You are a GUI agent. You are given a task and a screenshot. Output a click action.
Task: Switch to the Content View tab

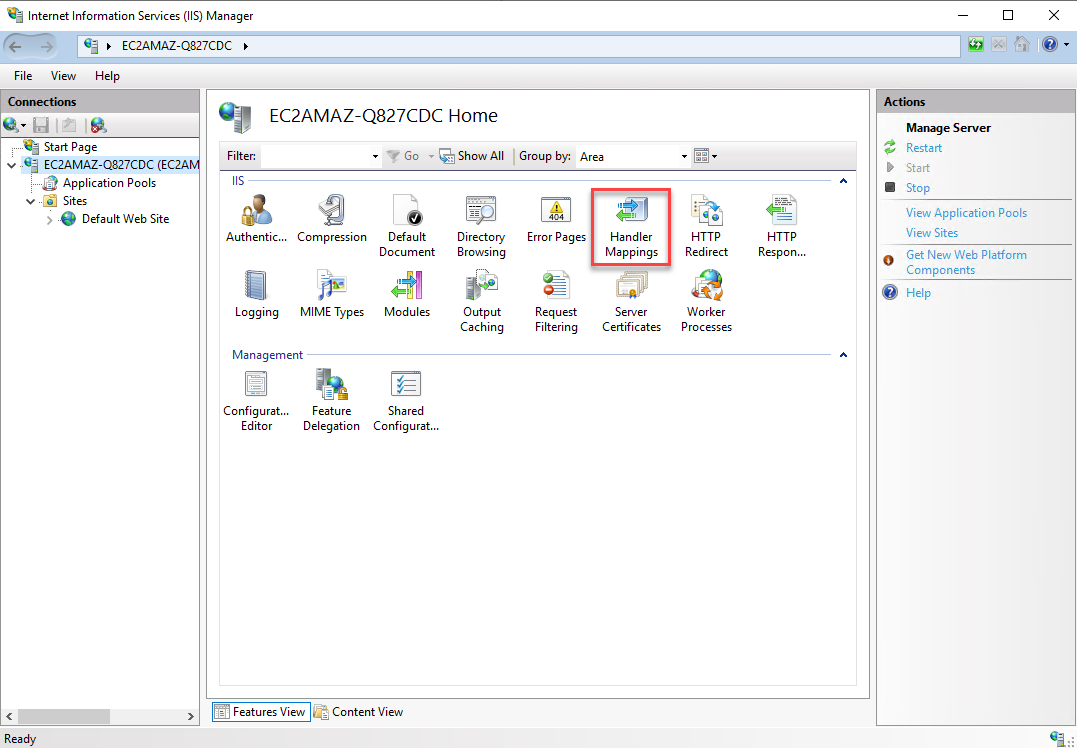358,712
